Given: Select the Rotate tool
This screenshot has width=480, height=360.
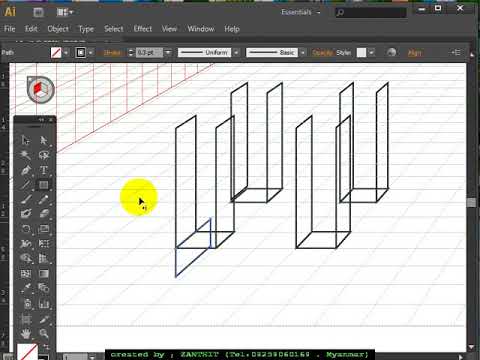Looking at the screenshot, I should click(26, 229).
